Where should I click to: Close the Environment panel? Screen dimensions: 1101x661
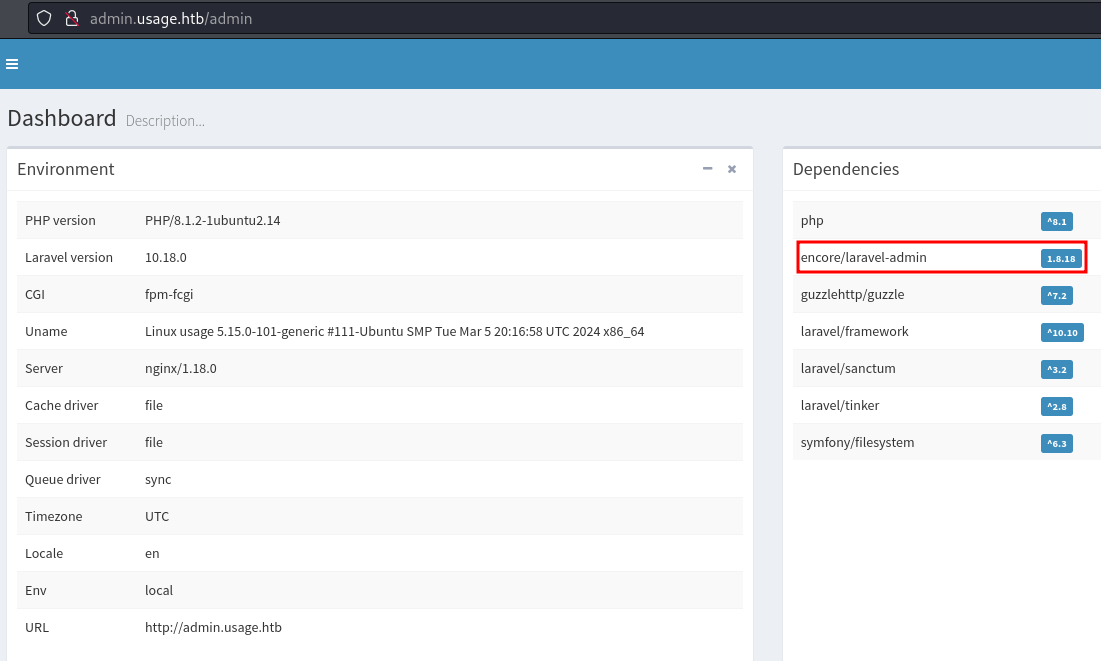[x=732, y=169]
